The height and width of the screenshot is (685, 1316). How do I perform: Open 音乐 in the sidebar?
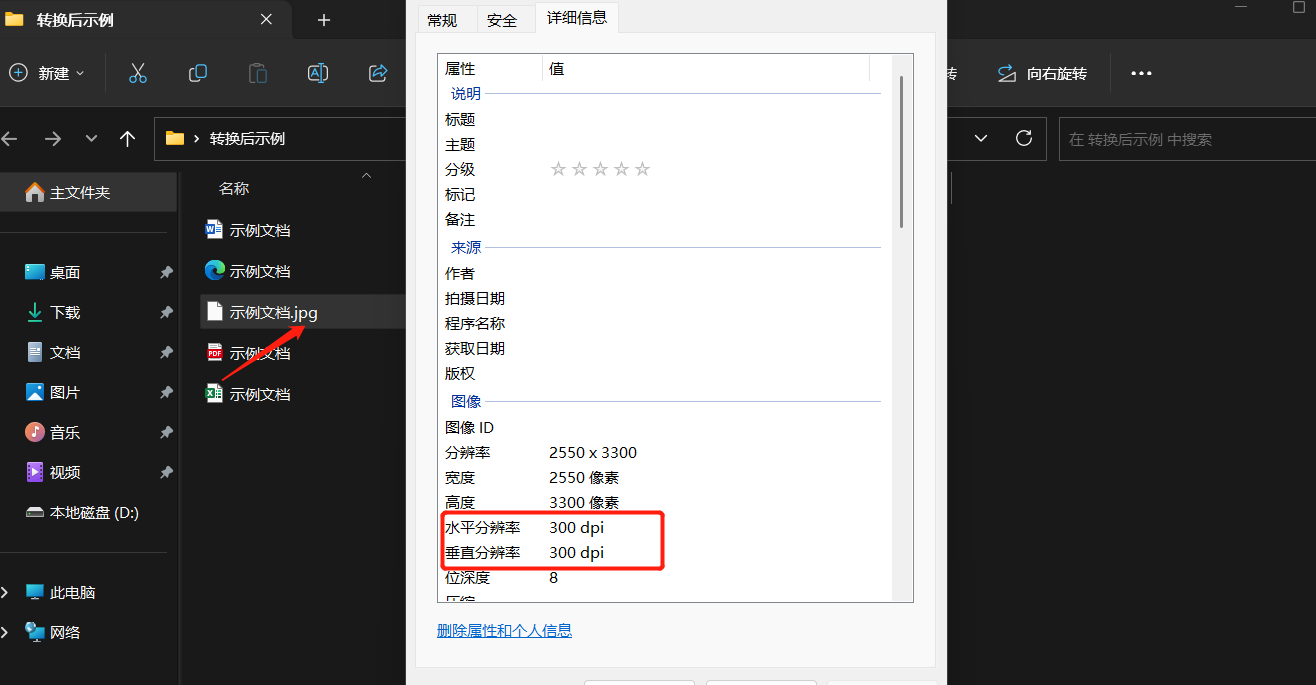coord(65,432)
